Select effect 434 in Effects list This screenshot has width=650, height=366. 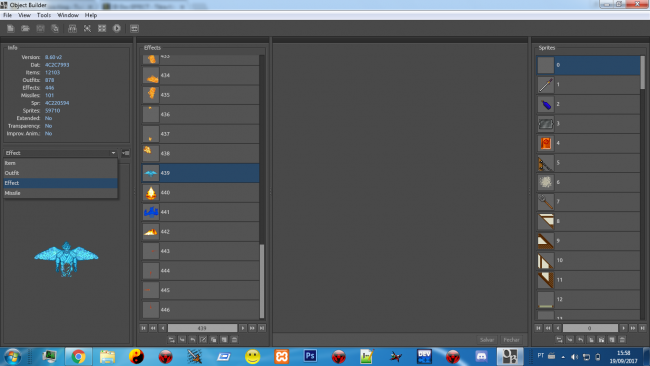[x=201, y=75]
